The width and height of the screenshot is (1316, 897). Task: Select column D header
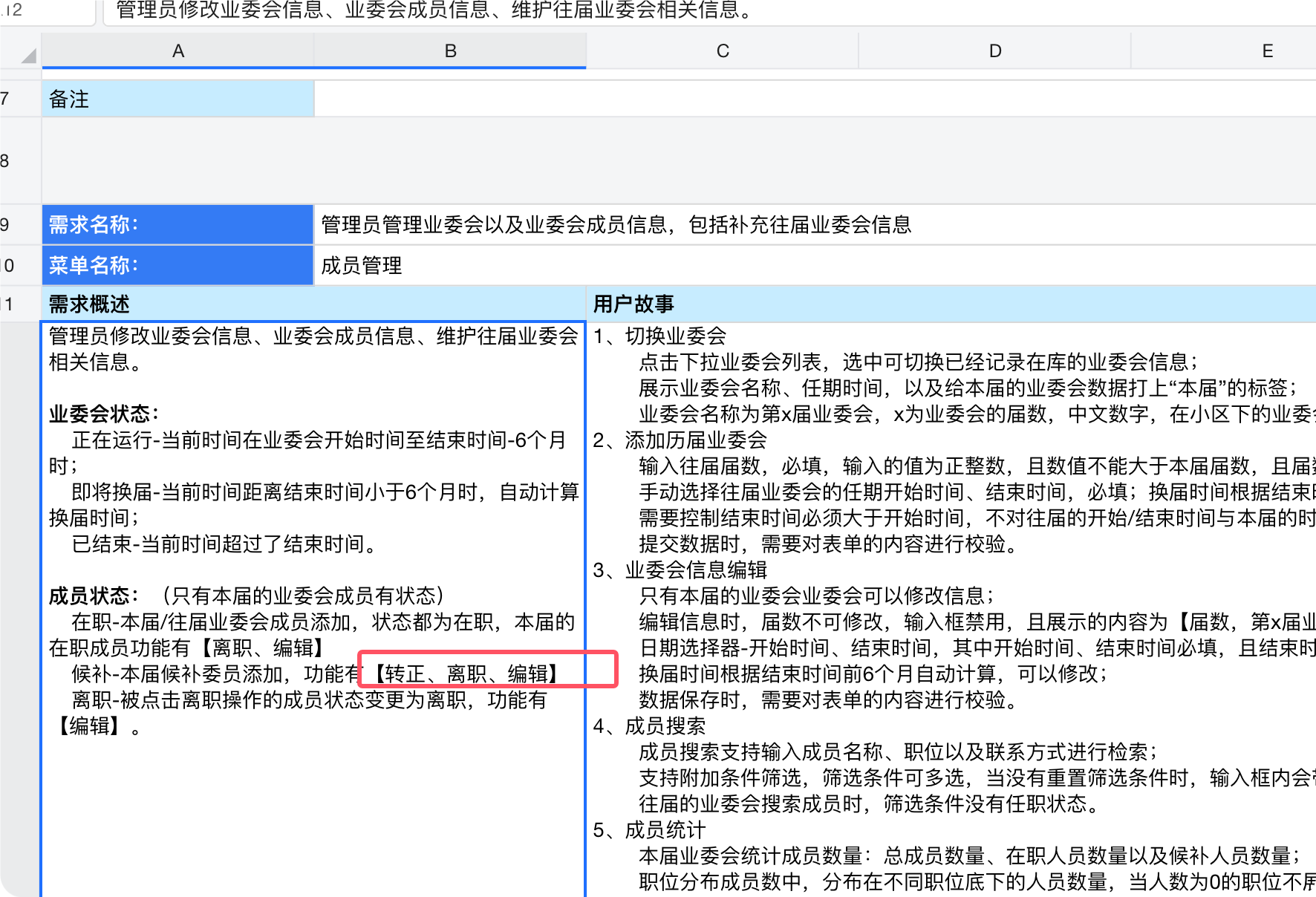pyautogui.click(x=994, y=50)
